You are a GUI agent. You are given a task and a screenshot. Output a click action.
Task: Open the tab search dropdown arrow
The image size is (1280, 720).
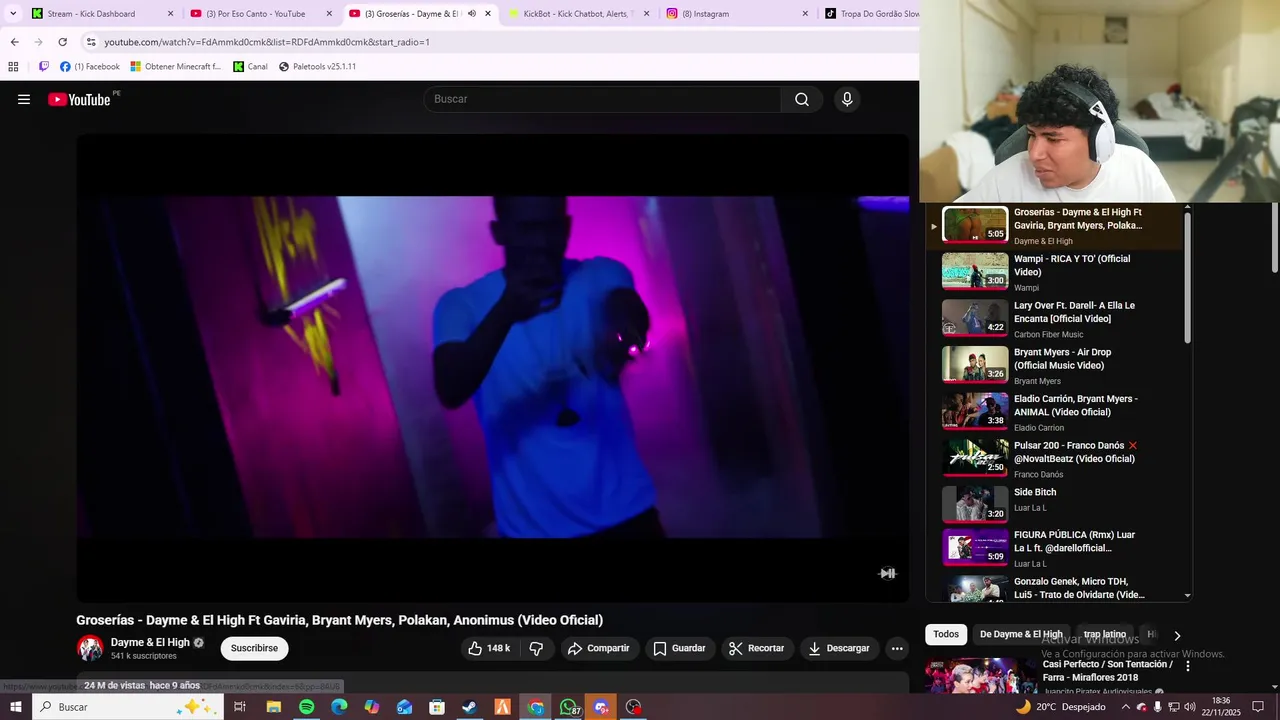[13, 14]
